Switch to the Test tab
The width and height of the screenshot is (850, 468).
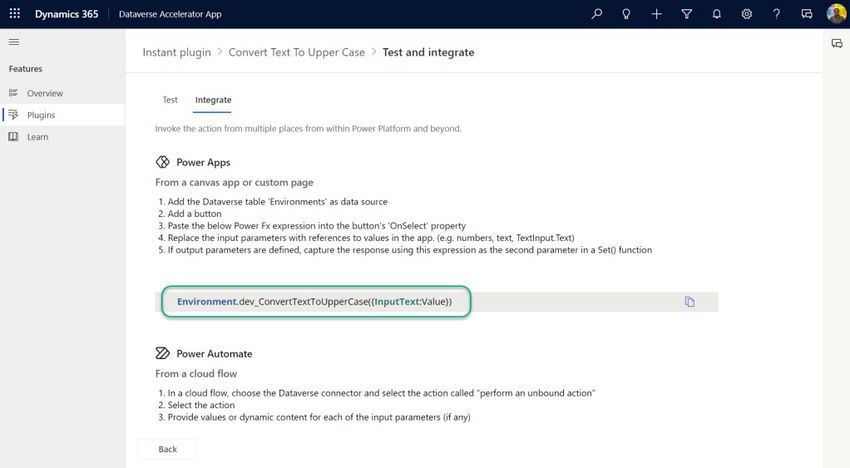(170, 100)
